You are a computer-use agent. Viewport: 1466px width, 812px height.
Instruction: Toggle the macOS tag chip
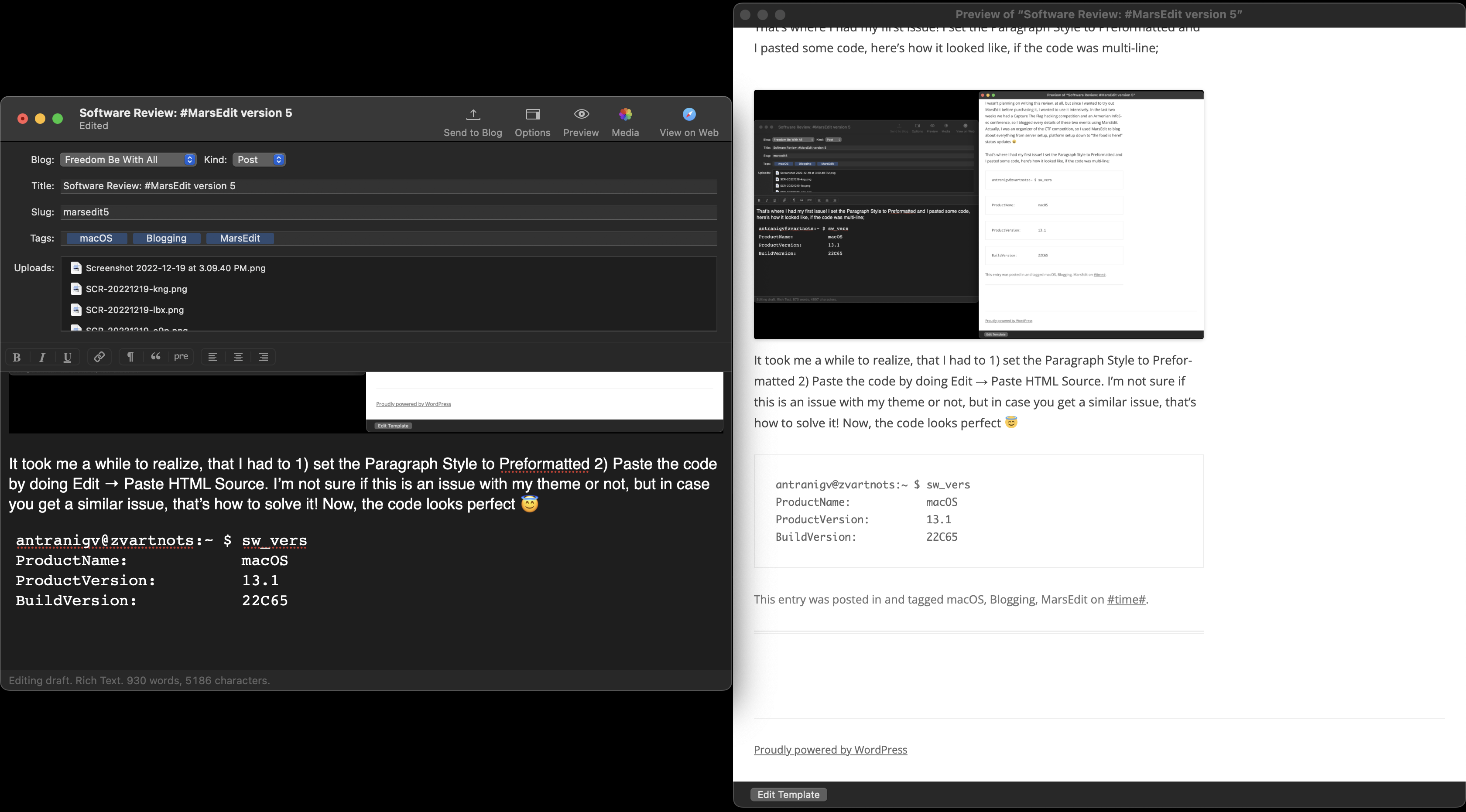point(96,238)
